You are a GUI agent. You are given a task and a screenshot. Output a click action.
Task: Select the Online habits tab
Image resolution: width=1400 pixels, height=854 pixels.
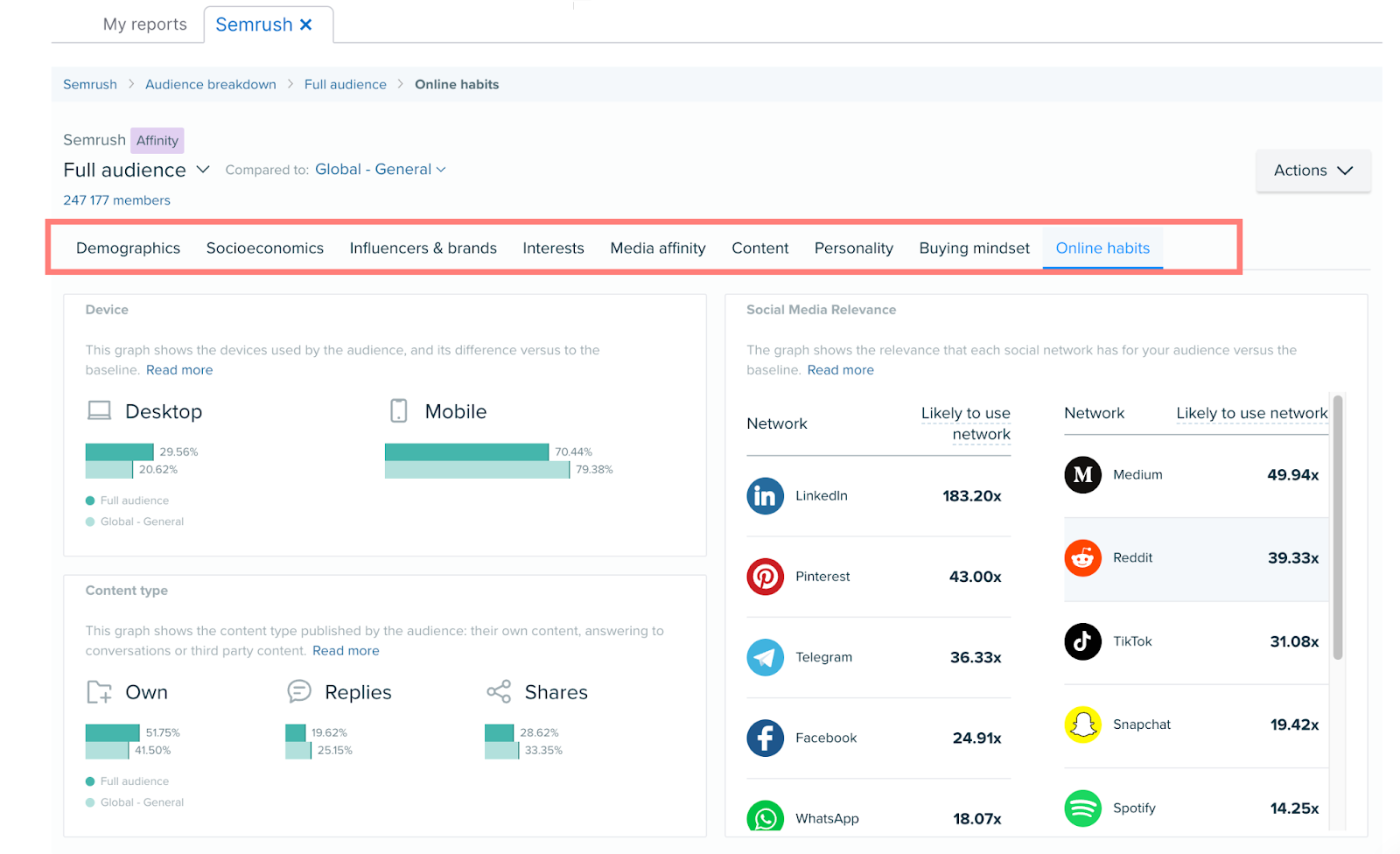tap(1102, 248)
